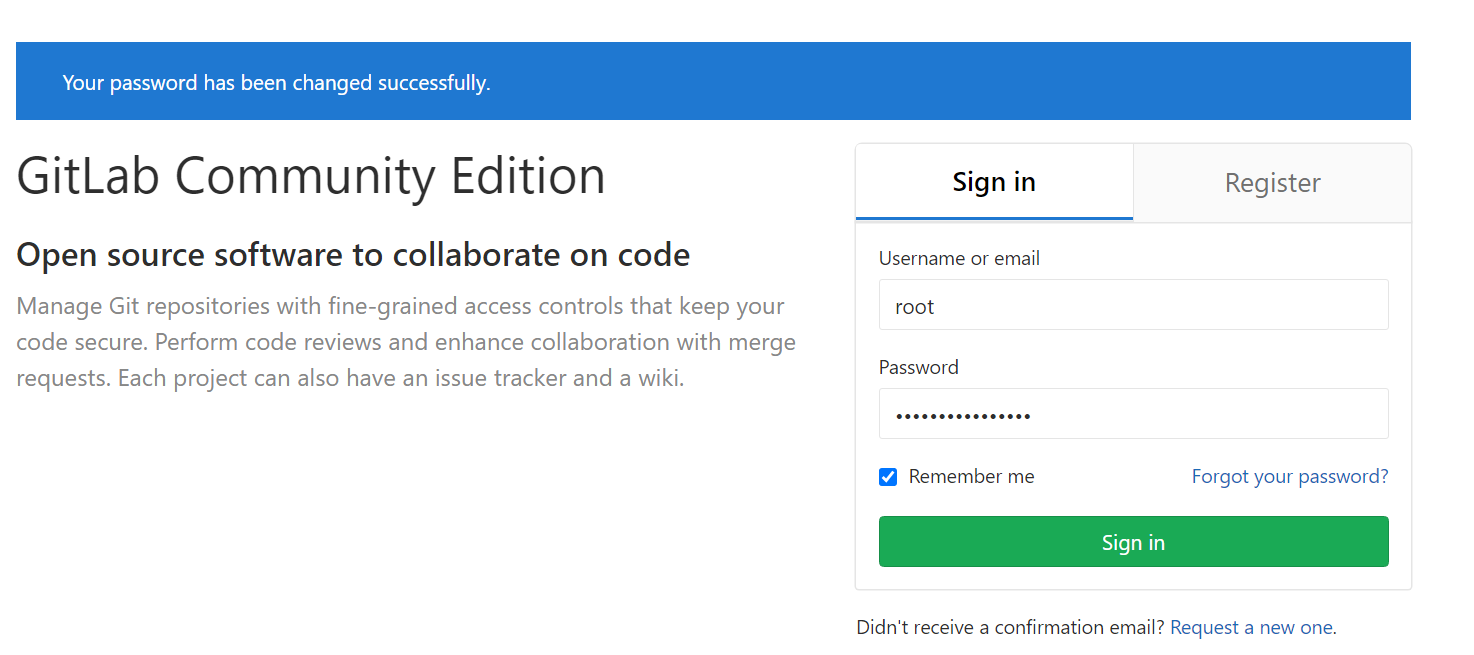Select the Sign in tab
The height and width of the screenshot is (655, 1474).
click(x=994, y=182)
